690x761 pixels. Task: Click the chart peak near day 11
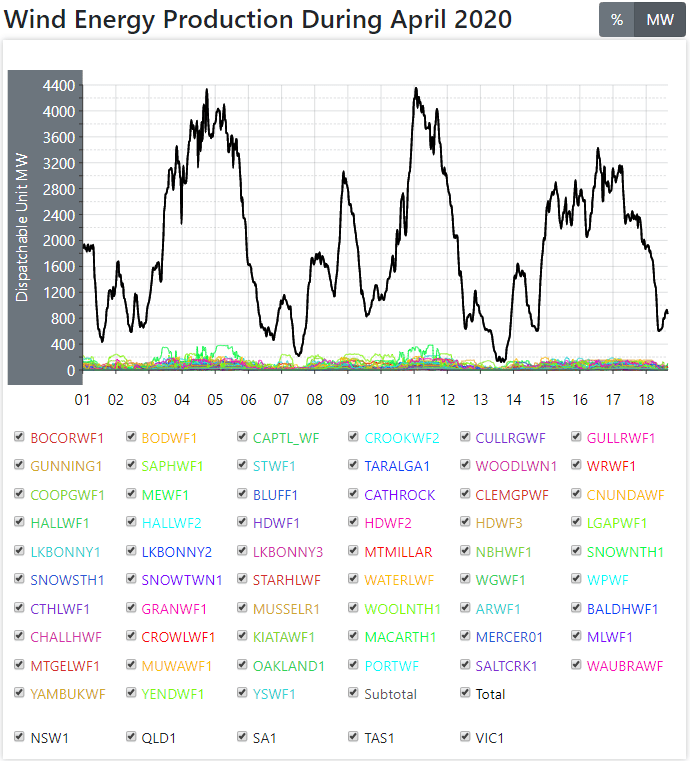pyautogui.click(x=416, y=89)
